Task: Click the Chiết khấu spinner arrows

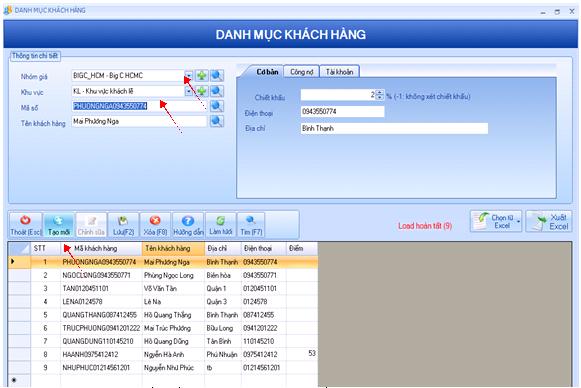Action: (x=380, y=95)
